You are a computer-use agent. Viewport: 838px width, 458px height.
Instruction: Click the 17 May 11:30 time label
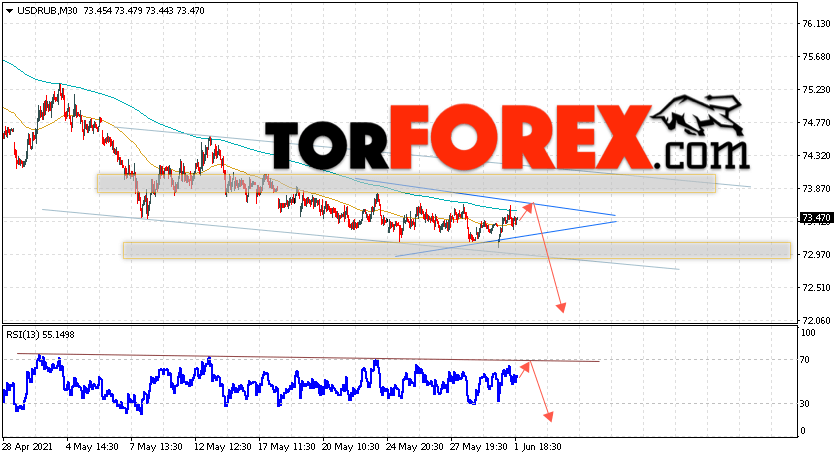pos(286,446)
